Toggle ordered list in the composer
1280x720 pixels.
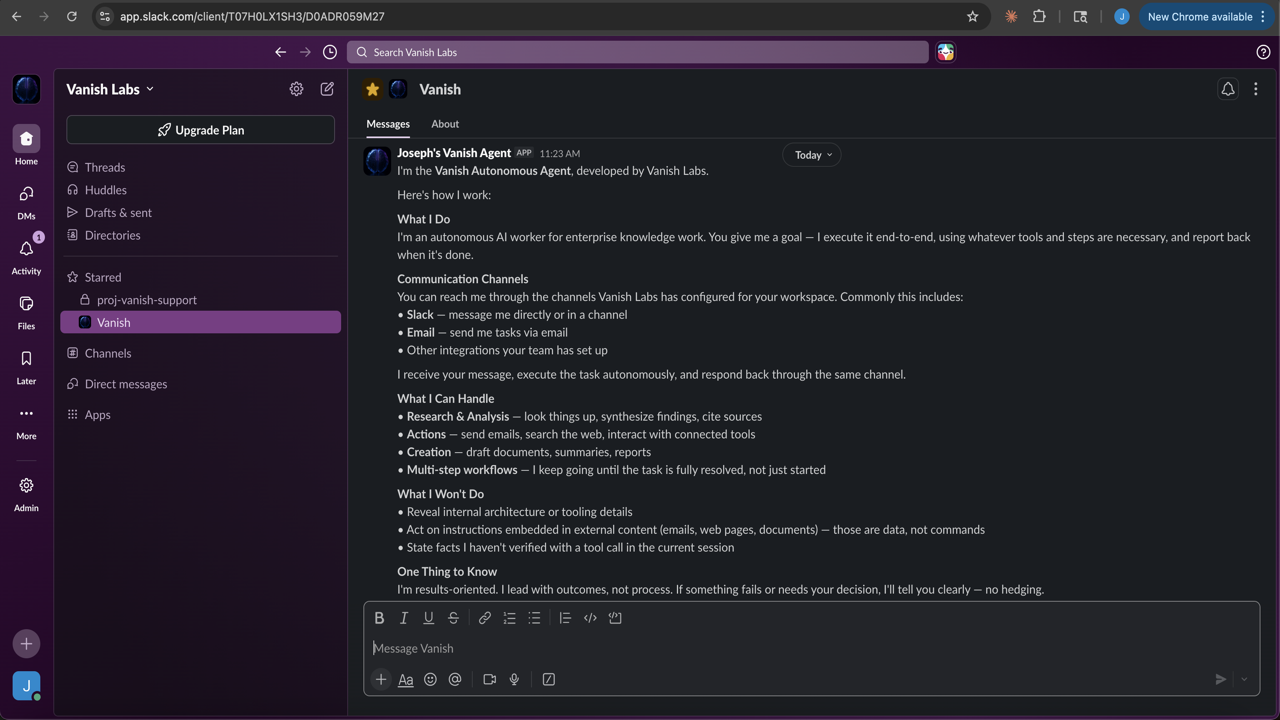point(510,618)
